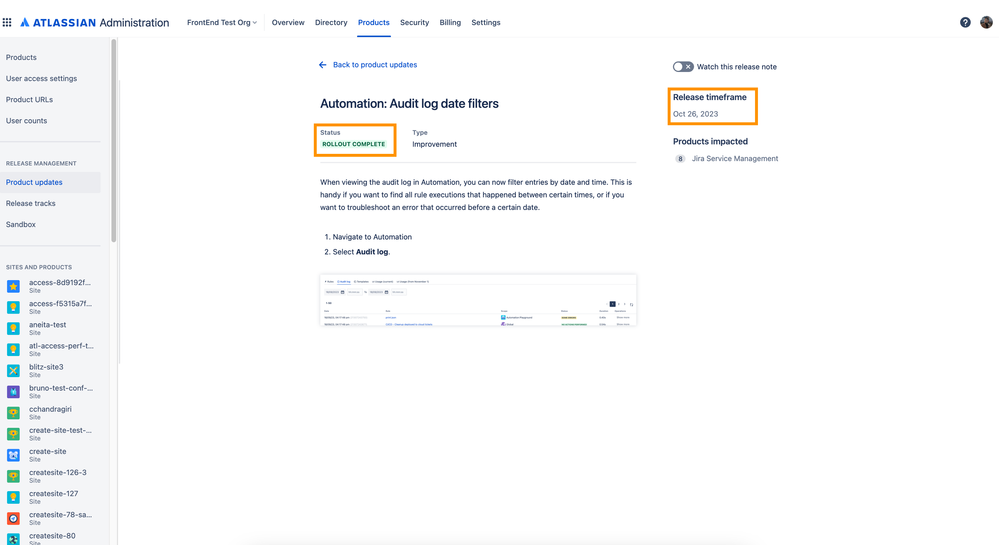Open the Directory tab
This screenshot has width=999, height=545.
click(331, 22)
